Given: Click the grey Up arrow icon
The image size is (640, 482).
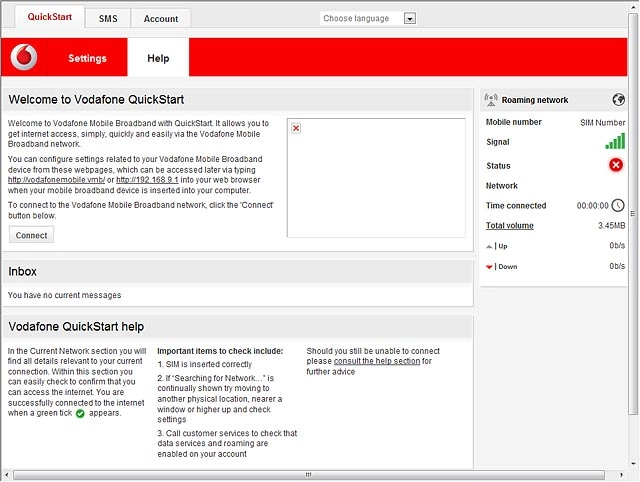Looking at the screenshot, I should click(x=489, y=247).
